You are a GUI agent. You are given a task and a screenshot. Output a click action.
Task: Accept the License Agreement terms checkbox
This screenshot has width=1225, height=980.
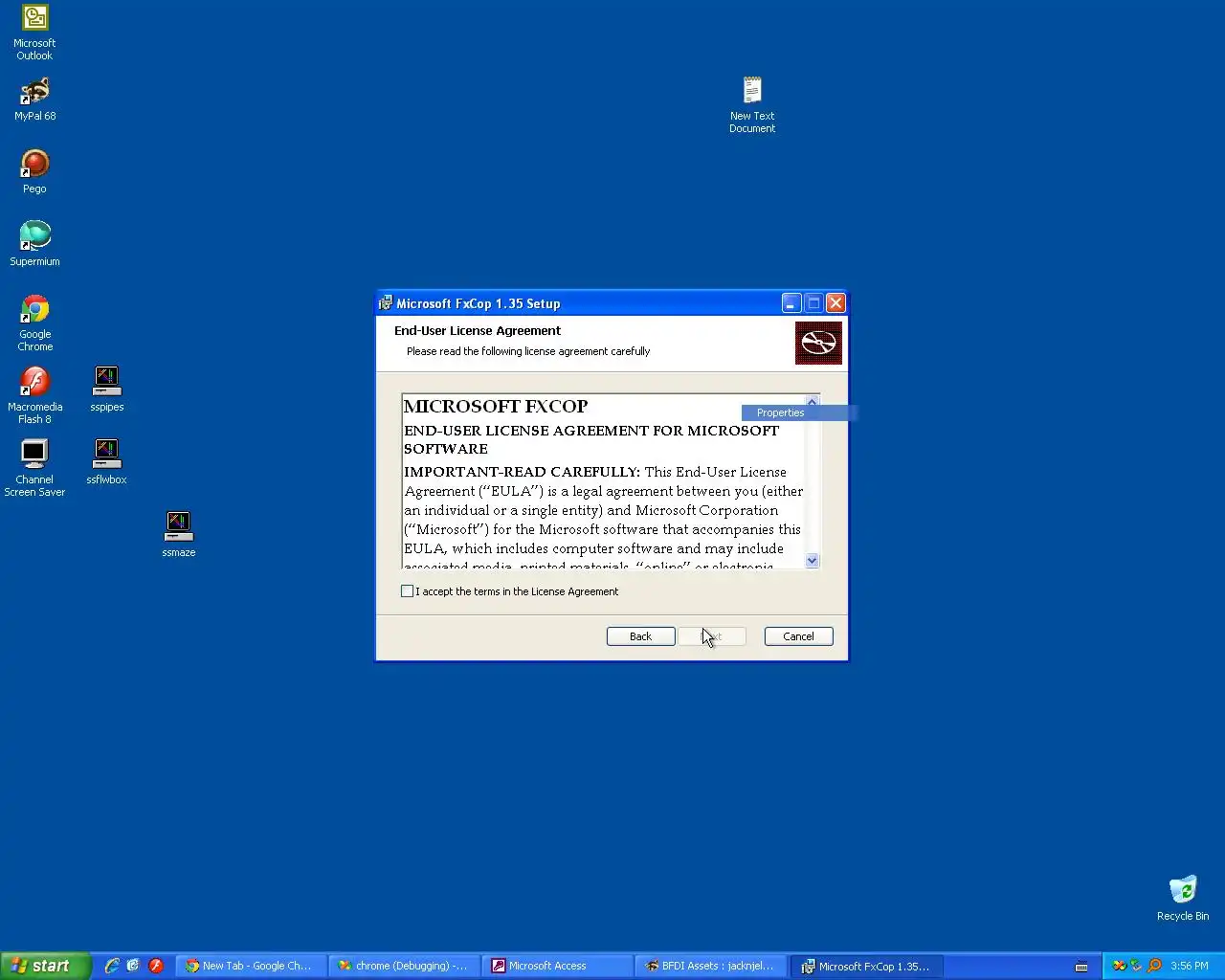tap(408, 591)
